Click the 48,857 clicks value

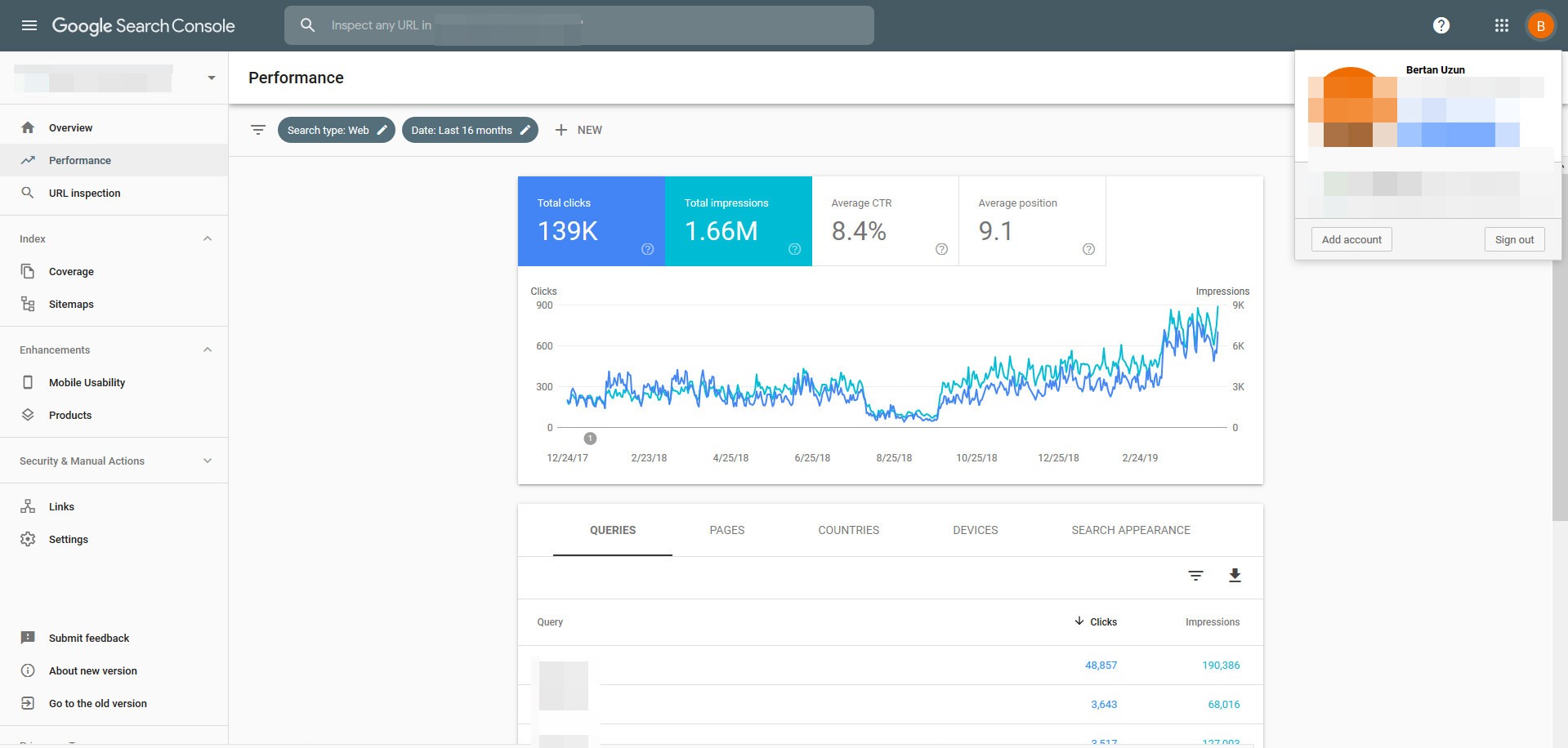pyautogui.click(x=1101, y=666)
